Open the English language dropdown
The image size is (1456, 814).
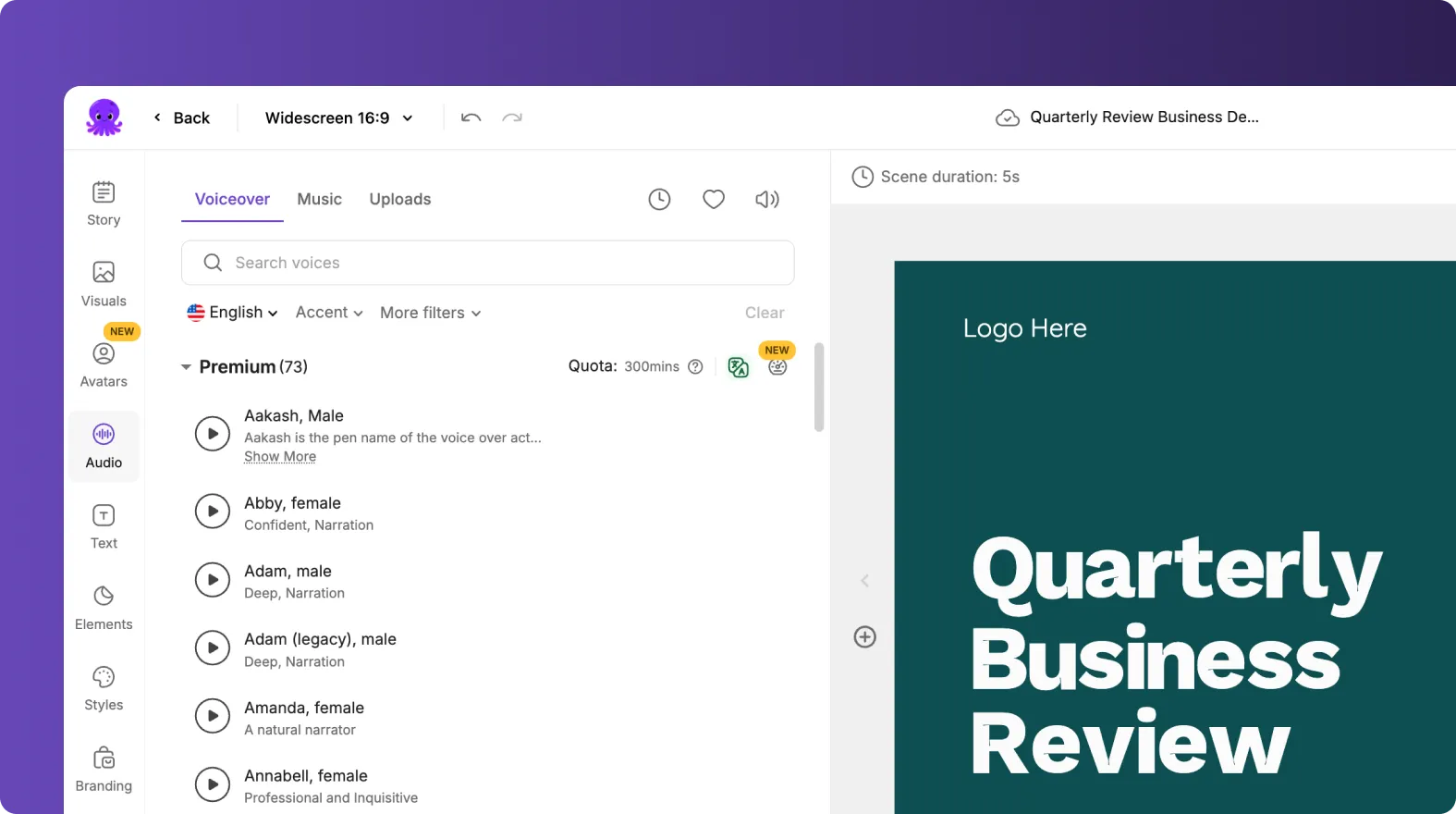(232, 313)
